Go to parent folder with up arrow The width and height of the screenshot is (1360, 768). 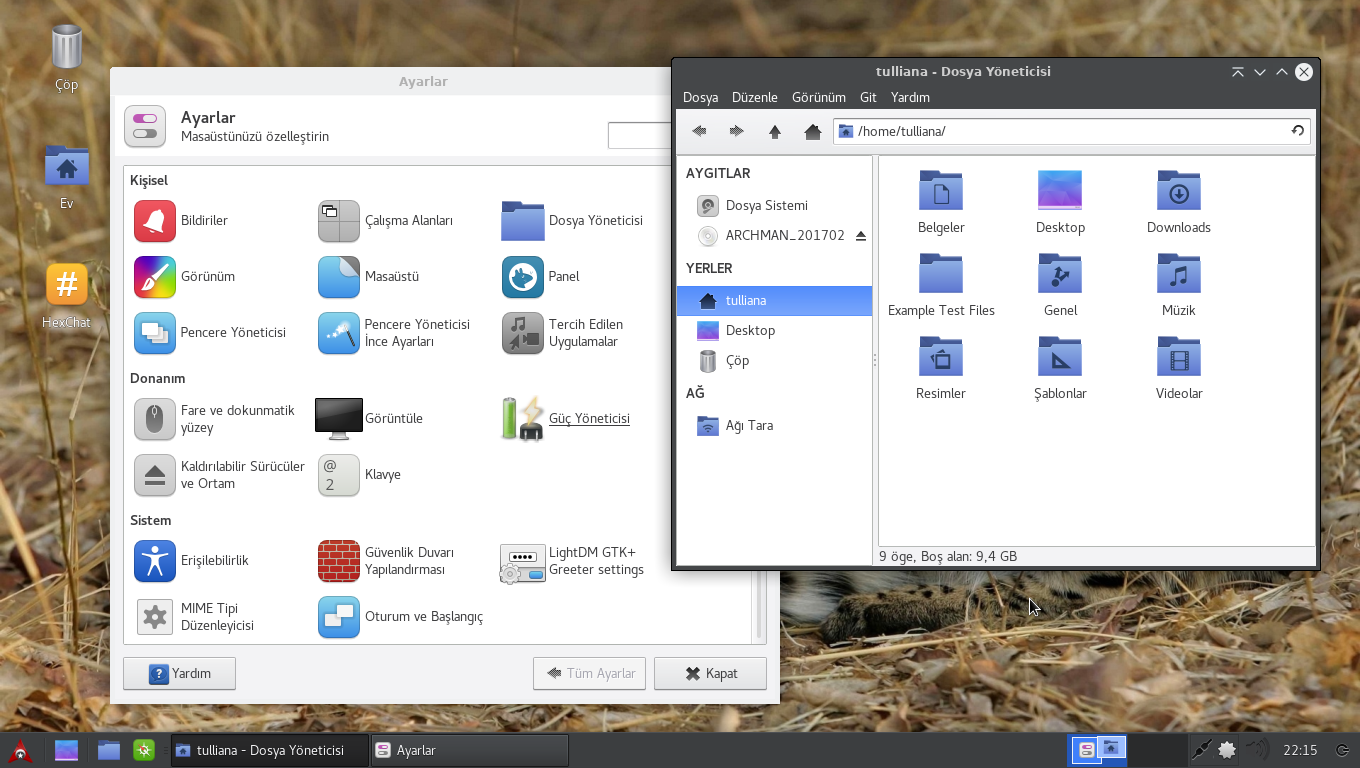[x=775, y=131]
